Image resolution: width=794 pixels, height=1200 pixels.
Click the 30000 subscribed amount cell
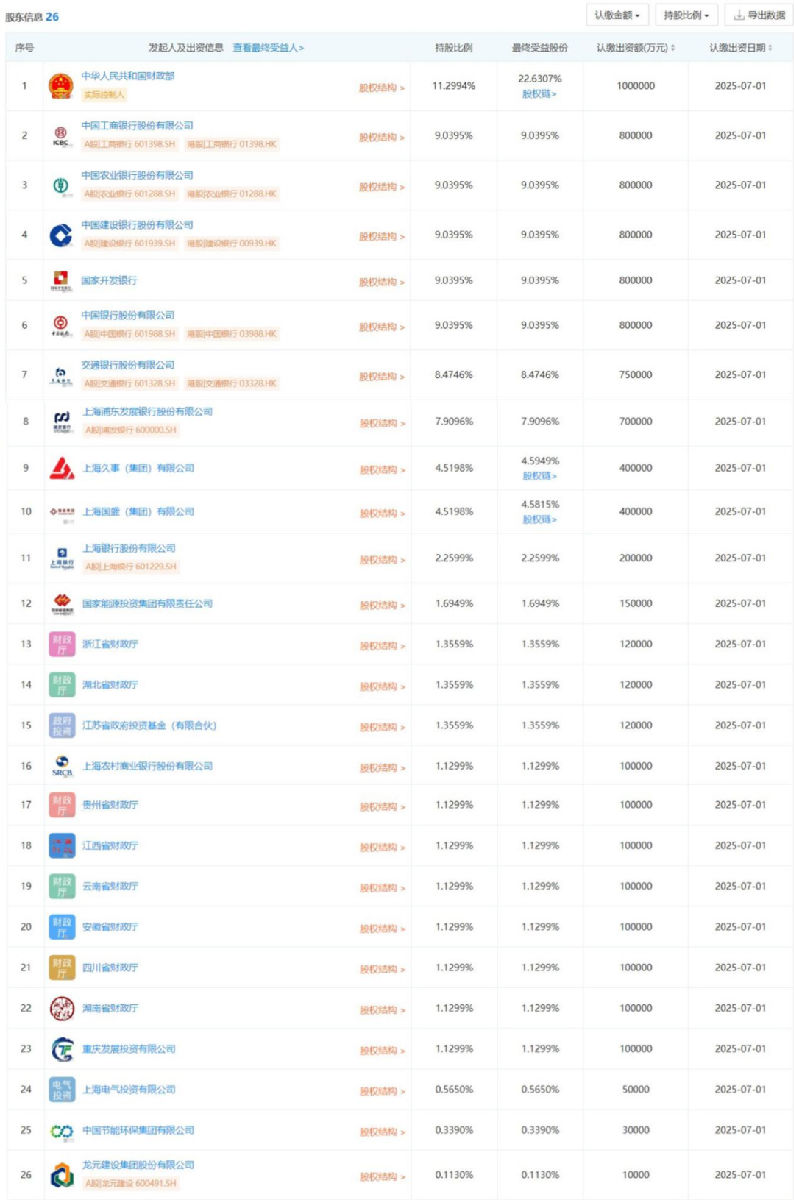(636, 1131)
